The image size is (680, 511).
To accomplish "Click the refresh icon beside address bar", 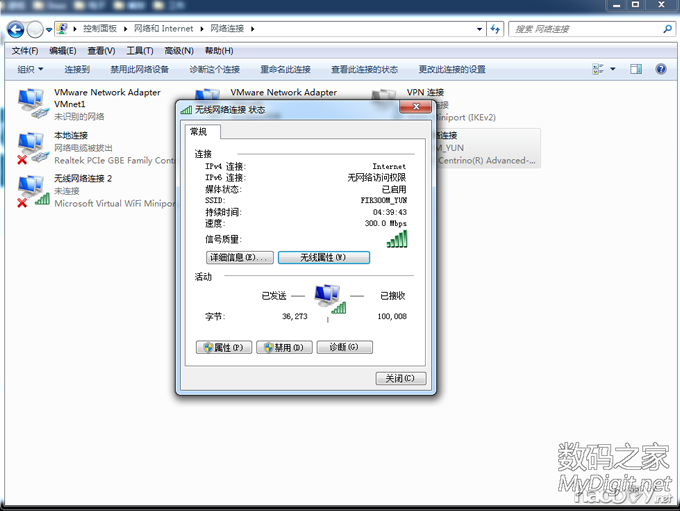I will pos(494,30).
